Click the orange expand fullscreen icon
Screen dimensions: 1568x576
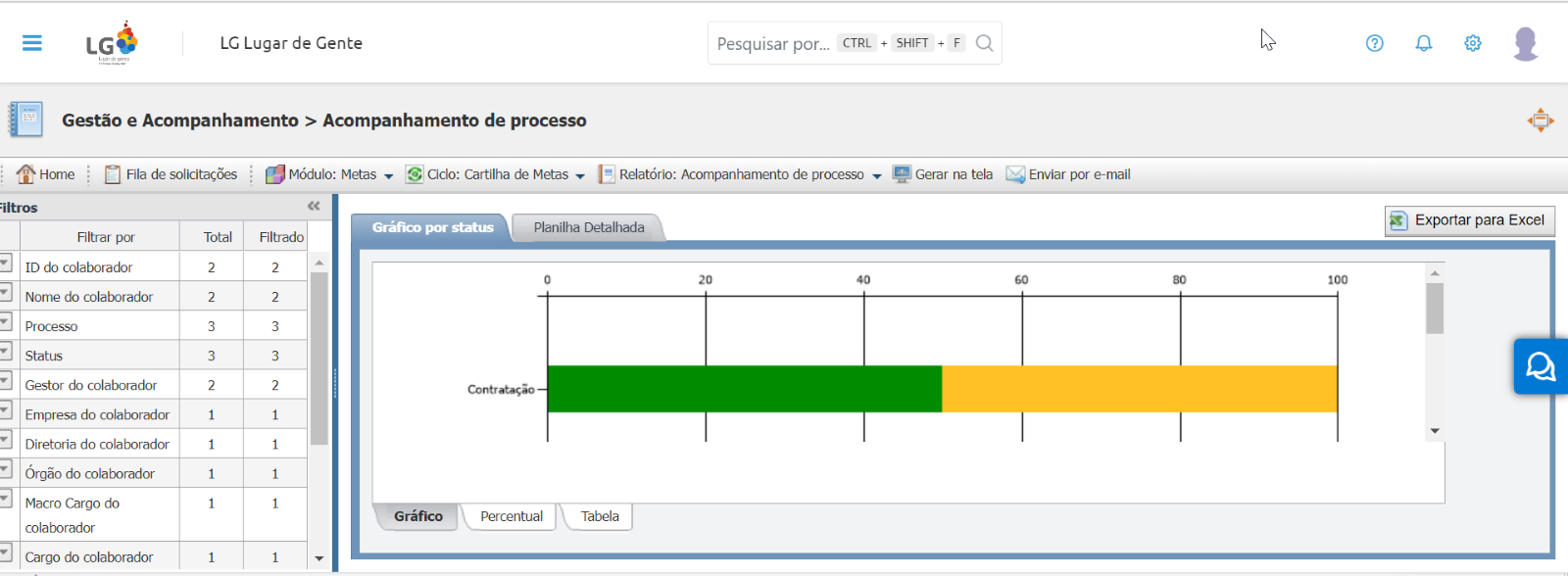[x=1541, y=120]
